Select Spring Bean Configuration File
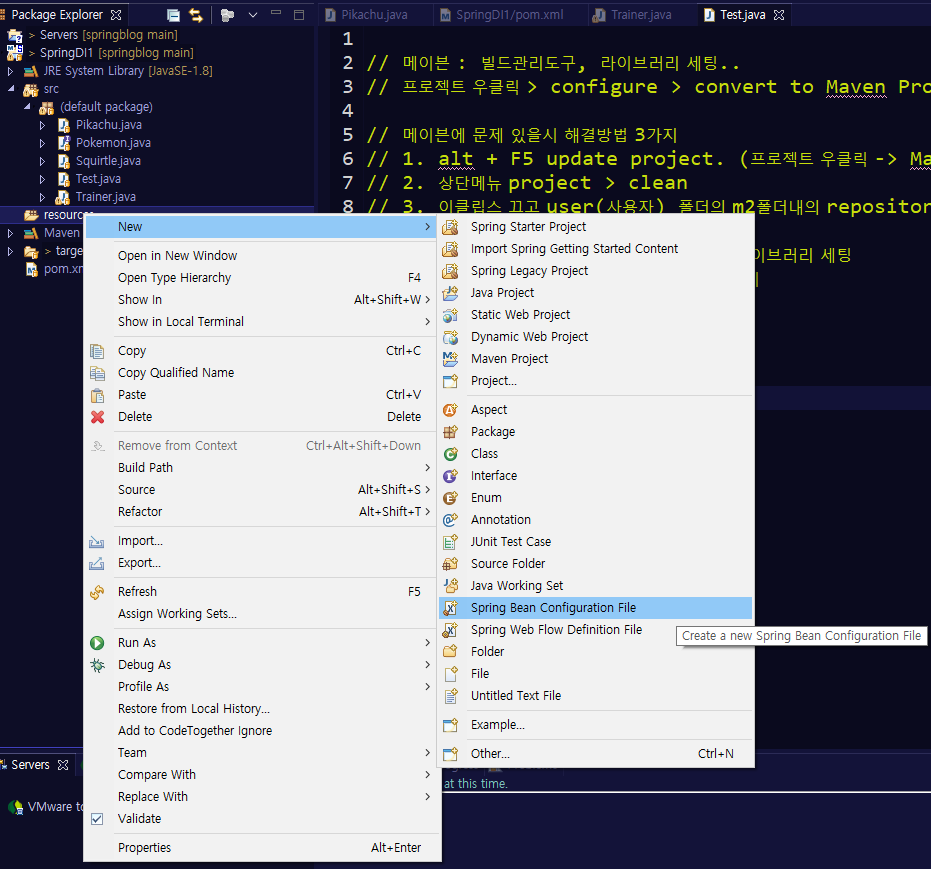 (x=596, y=608)
